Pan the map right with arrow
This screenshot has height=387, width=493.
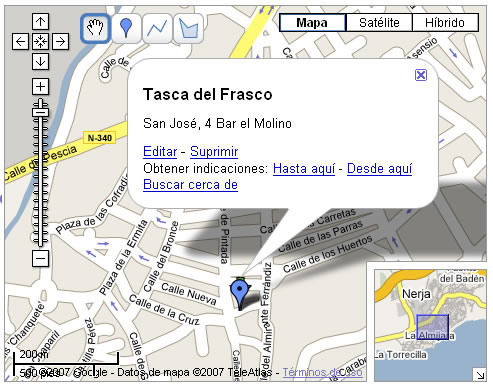point(60,42)
